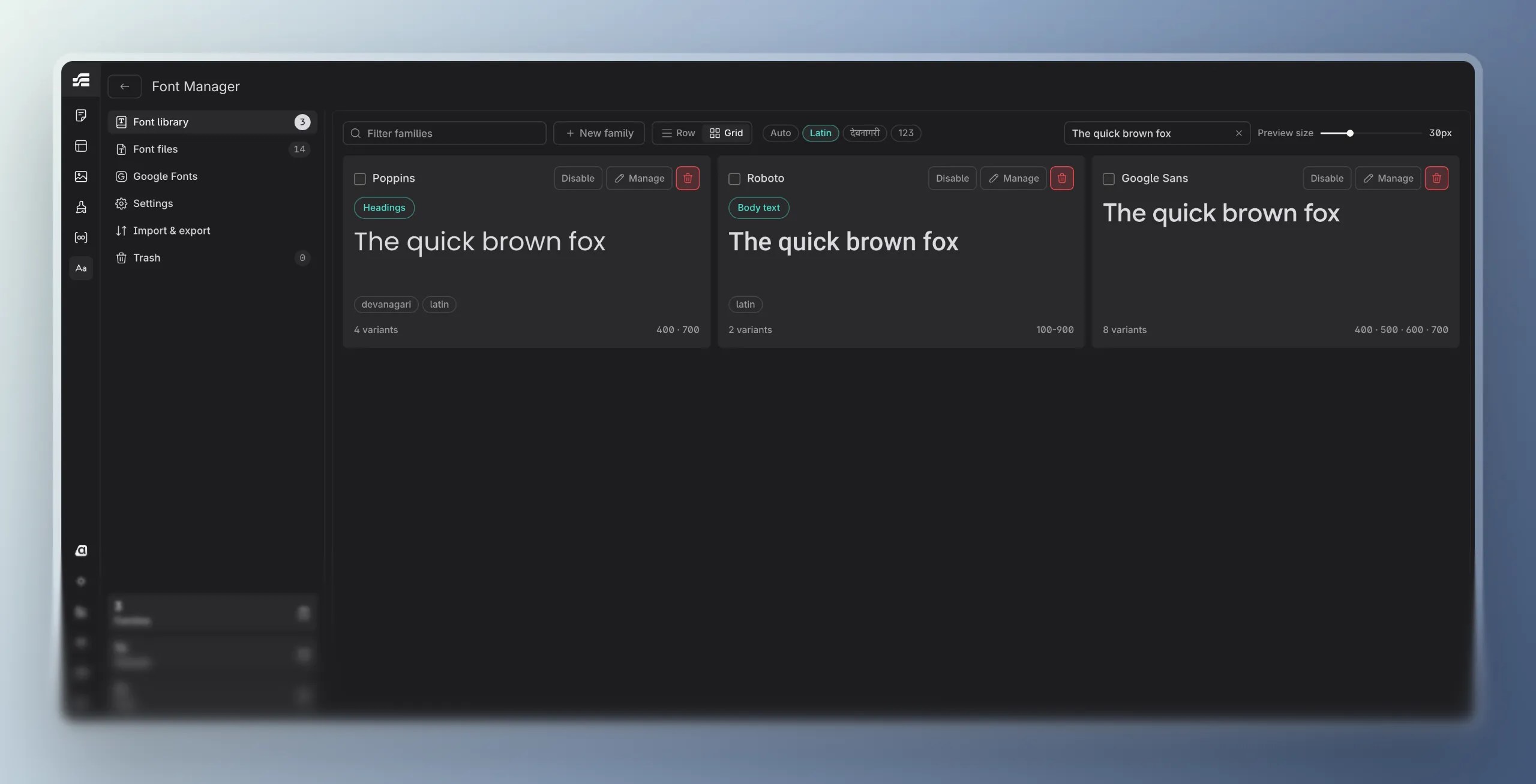The width and height of the screenshot is (1536, 784).
Task: Open the stamp icon in left rail
Action: coord(81,207)
